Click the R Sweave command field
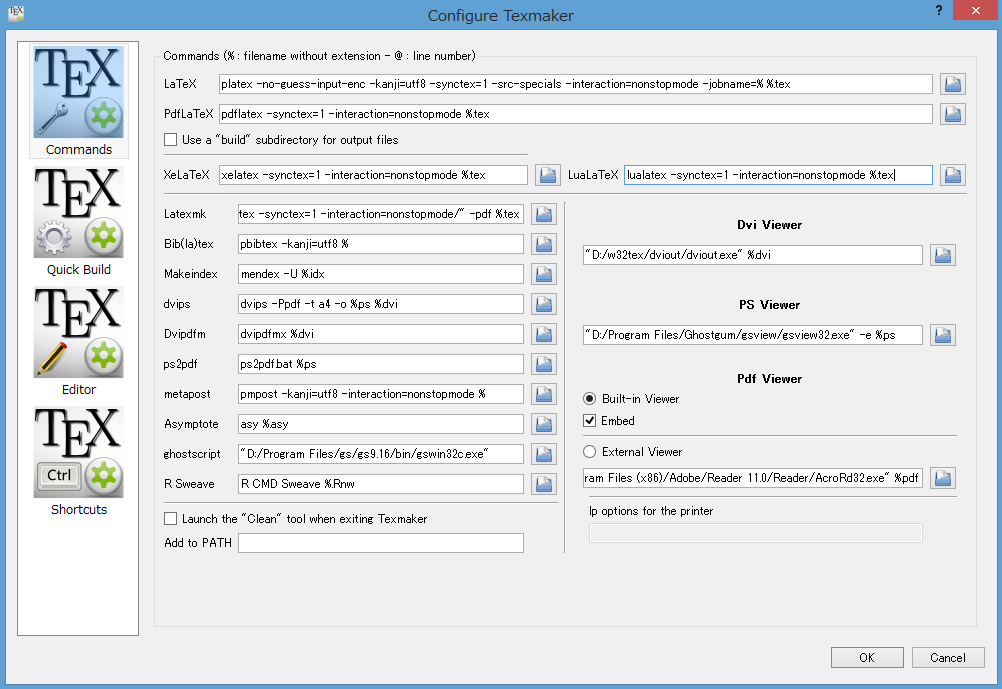Image resolution: width=1002 pixels, height=689 pixels. pos(380,484)
